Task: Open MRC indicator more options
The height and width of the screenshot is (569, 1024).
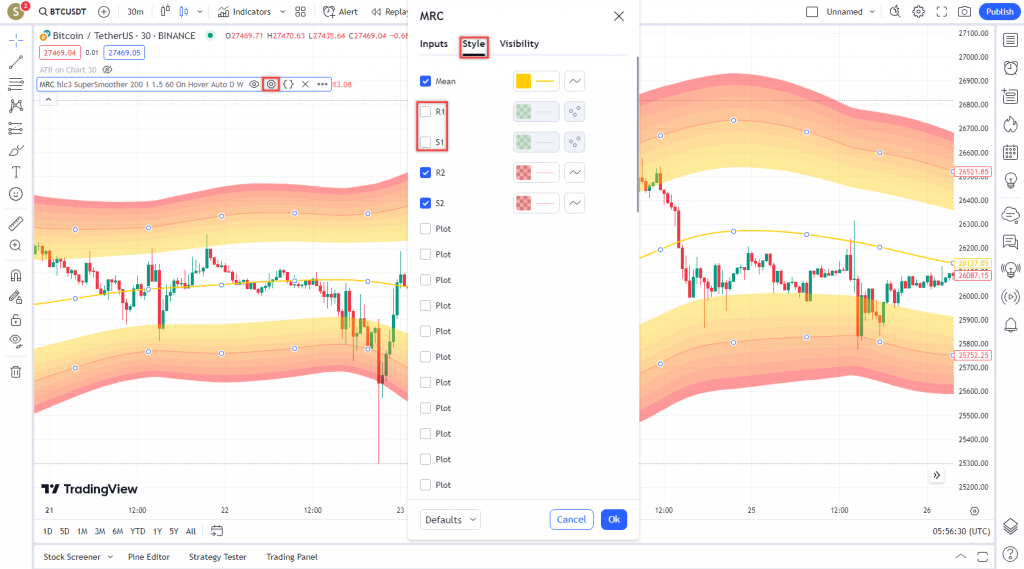Action: coord(323,84)
